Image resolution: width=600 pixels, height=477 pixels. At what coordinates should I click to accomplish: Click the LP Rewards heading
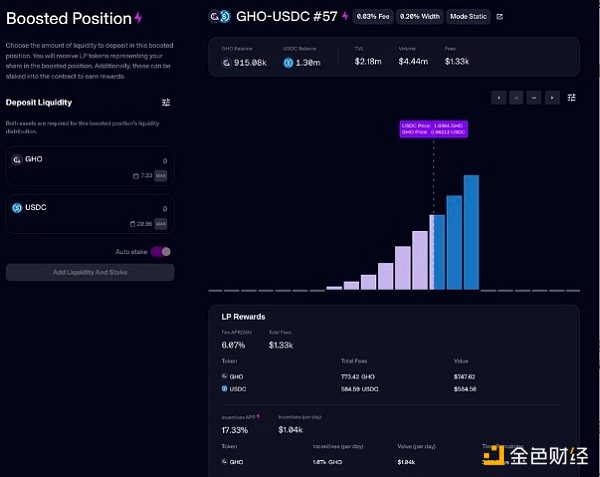(243, 317)
